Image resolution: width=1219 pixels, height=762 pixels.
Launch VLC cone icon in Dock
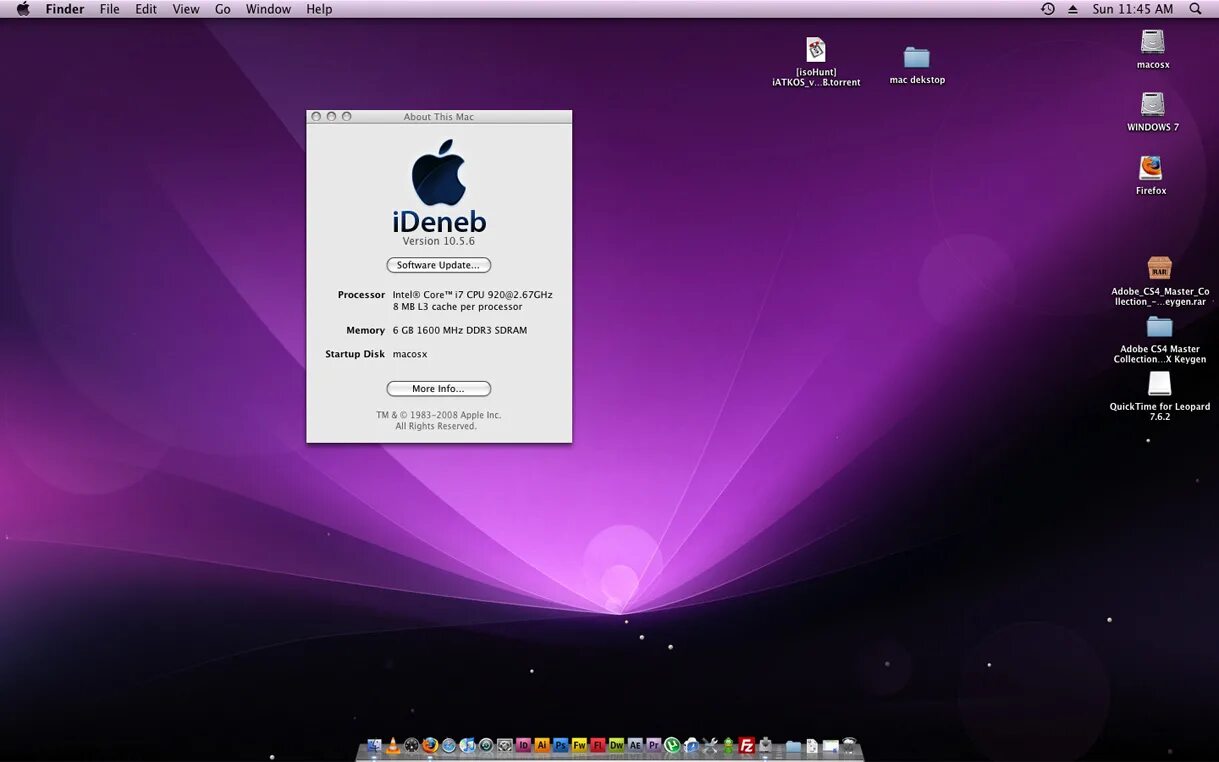coord(392,746)
